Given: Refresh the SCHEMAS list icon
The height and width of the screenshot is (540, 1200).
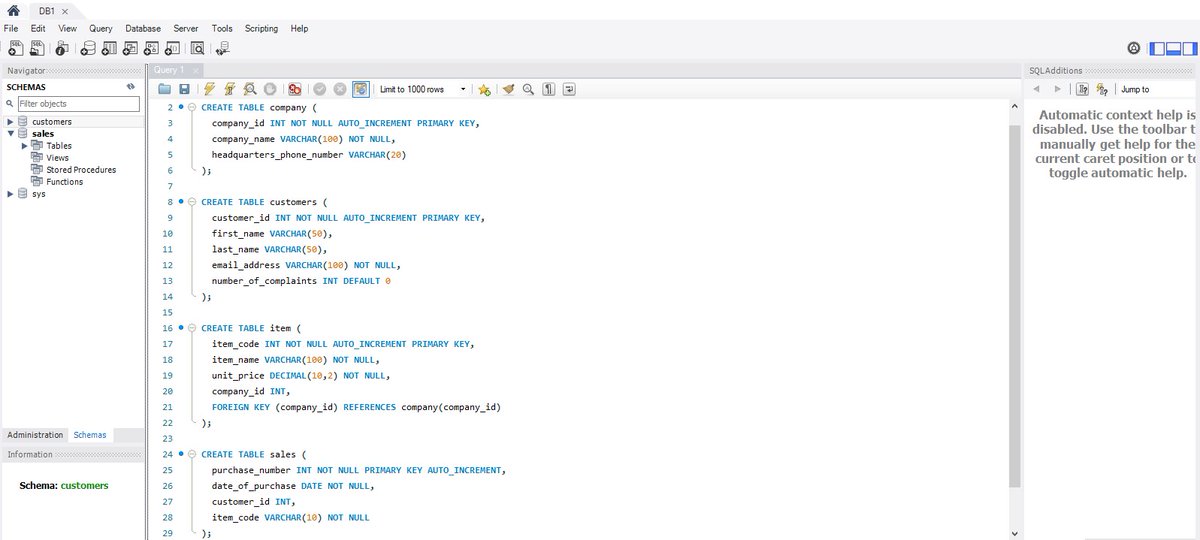Looking at the screenshot, I should [x=130, y=87].
